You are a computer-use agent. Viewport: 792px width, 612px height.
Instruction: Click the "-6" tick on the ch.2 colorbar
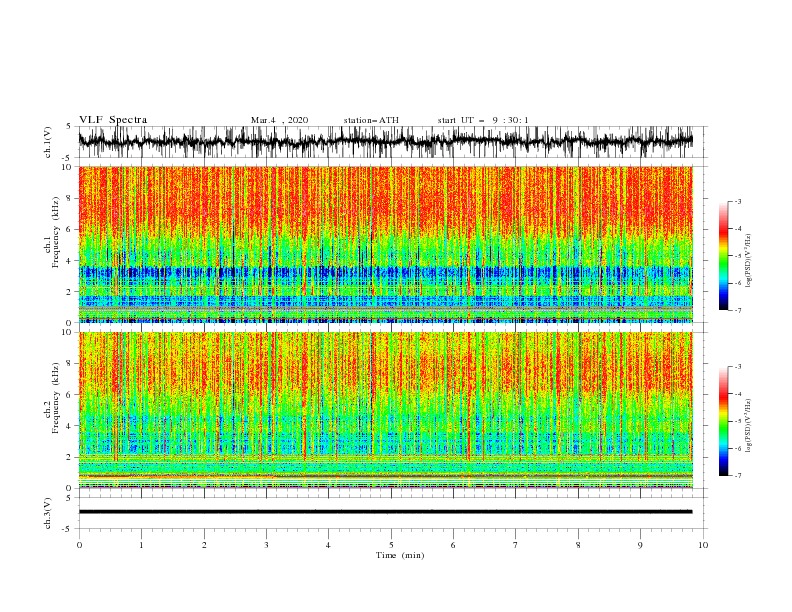point(737,448)
